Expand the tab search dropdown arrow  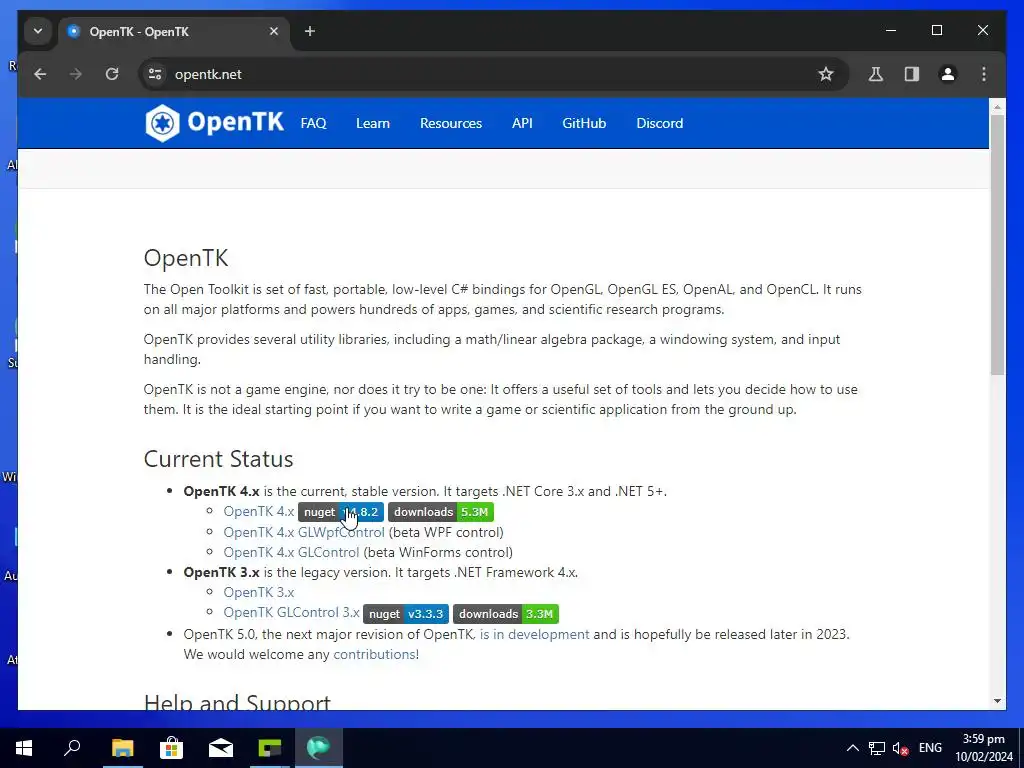[38, 31]
